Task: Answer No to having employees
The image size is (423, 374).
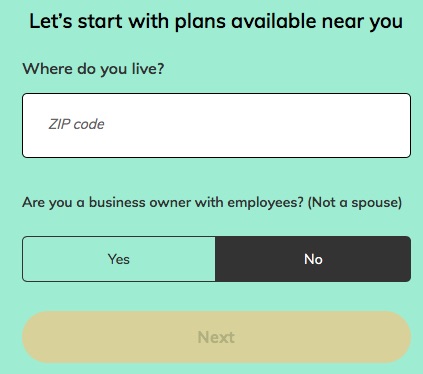Action: pyautogui.click(x=313, y=259)
